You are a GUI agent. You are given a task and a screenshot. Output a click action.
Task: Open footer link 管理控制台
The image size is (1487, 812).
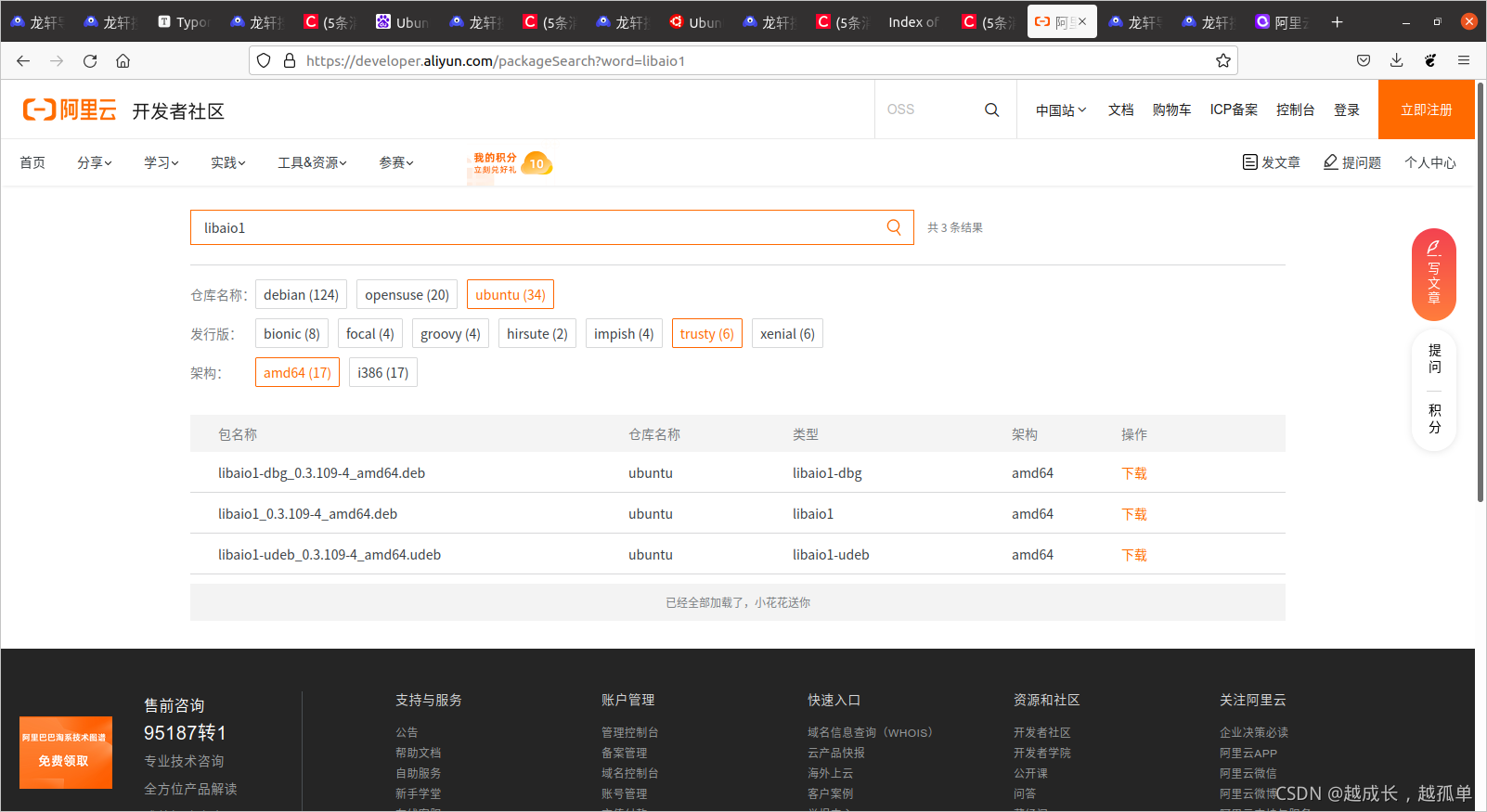click(x=630, y=732)
